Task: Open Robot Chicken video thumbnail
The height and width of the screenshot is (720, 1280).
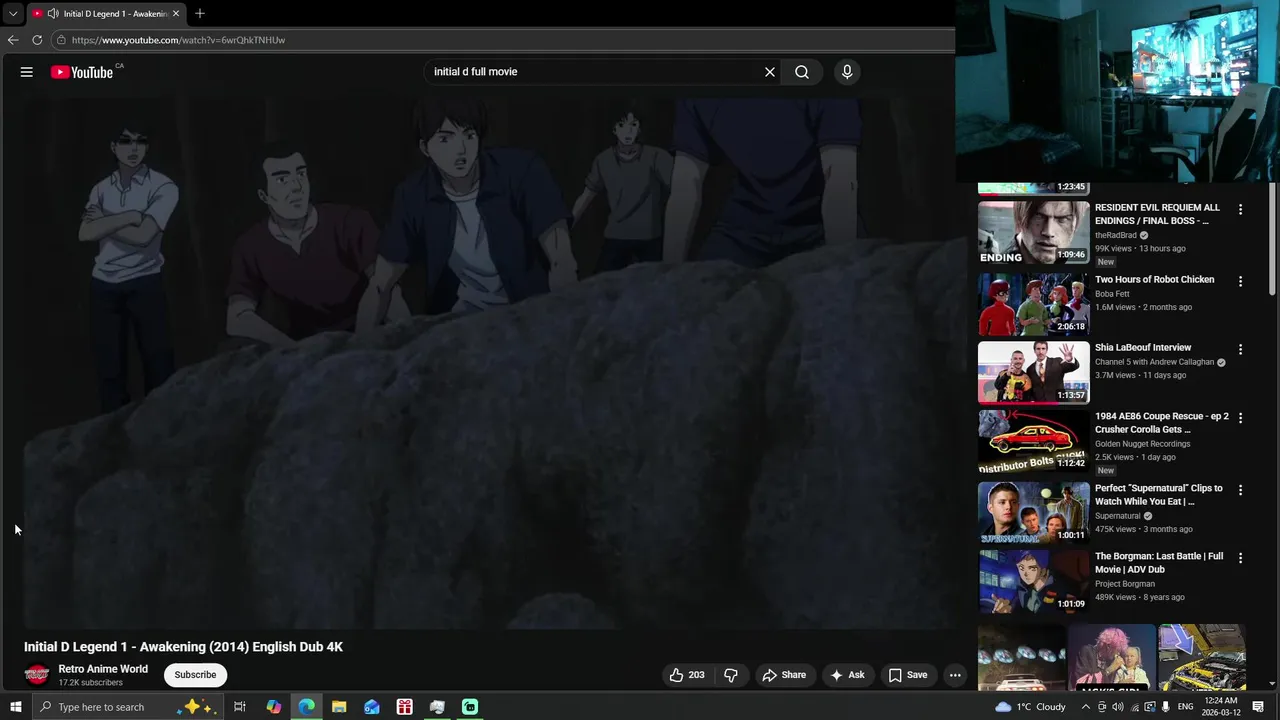Action: [1034, 304]
